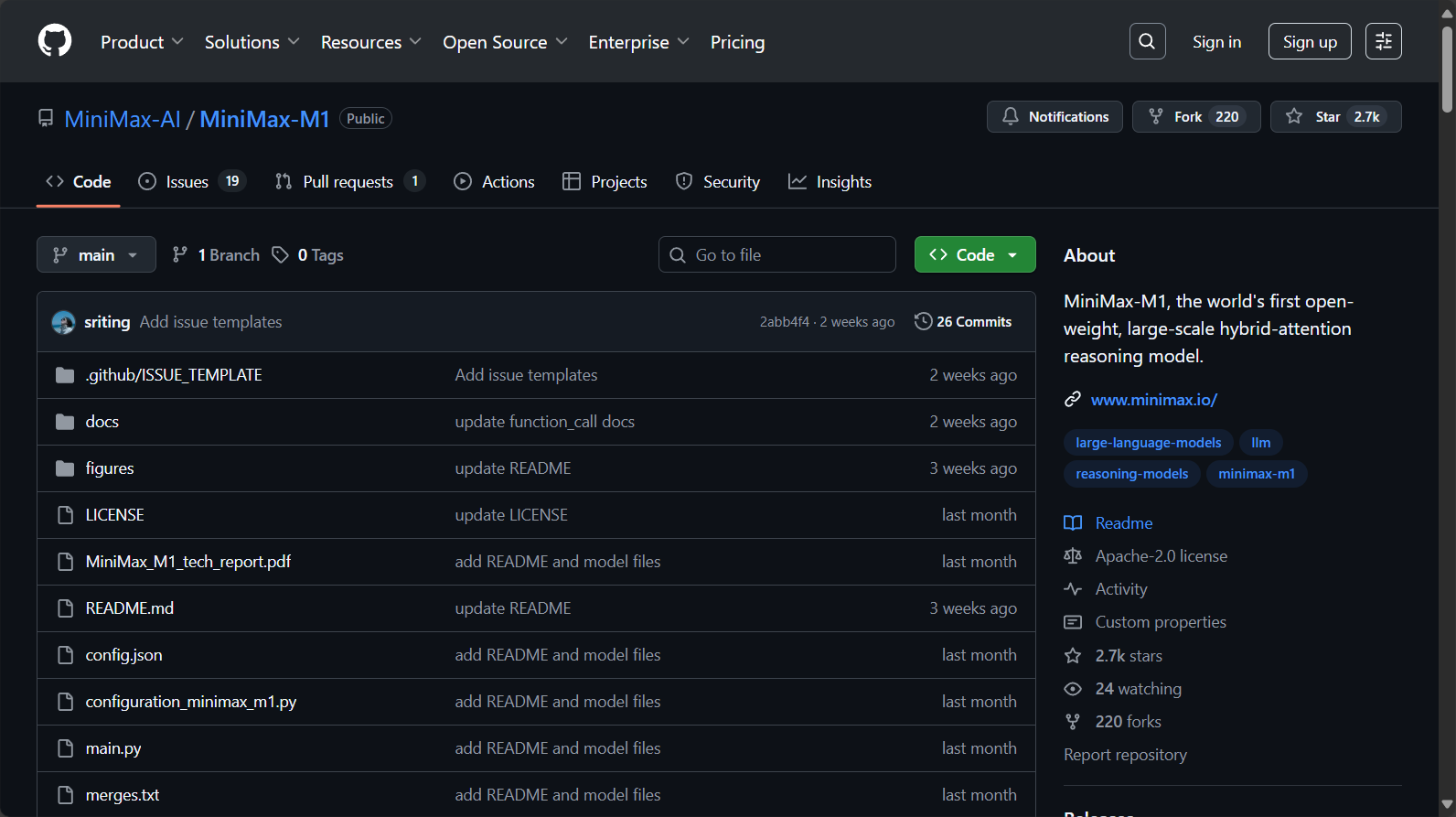Open 220 forks in the About sidebar
The height and width of the screenshot is (817, 1456).
coord(1128,722)
